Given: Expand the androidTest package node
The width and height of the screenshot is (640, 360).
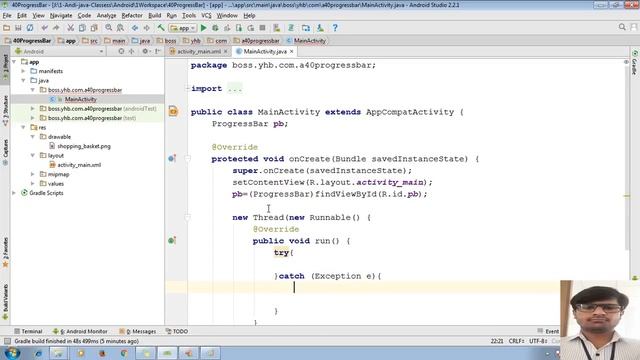Looking at the screenshot, I should click(33, 109).
